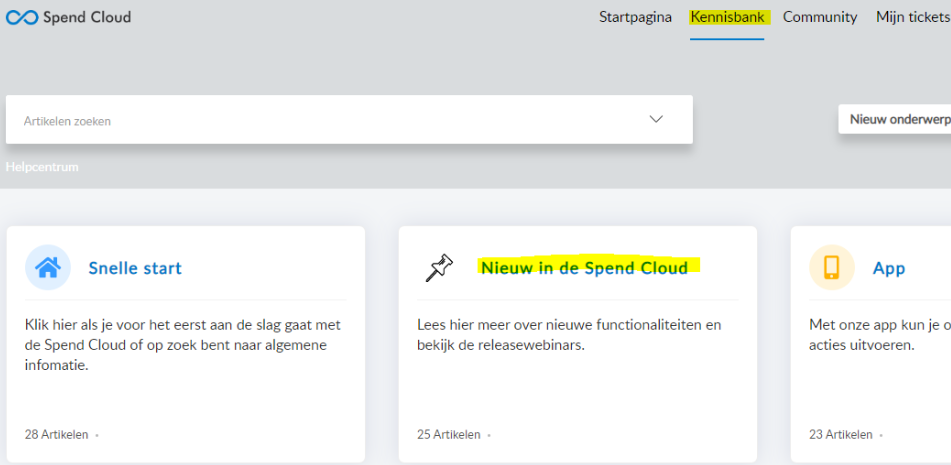Open the Snelle start category title
Screen dimensions: 951x465
click(x=135, y=268)
